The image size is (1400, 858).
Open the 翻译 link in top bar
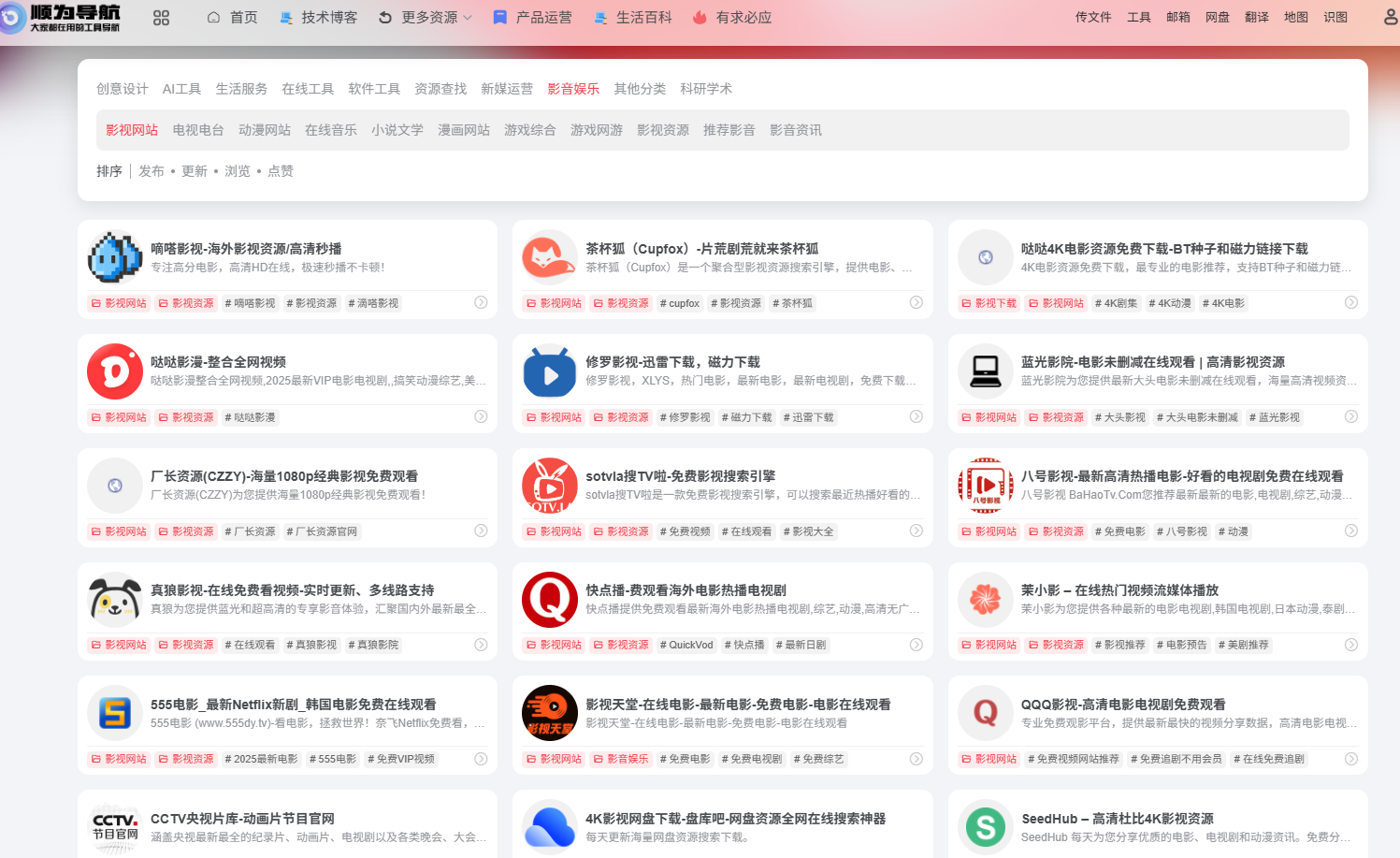click(x=1257, y=17)
